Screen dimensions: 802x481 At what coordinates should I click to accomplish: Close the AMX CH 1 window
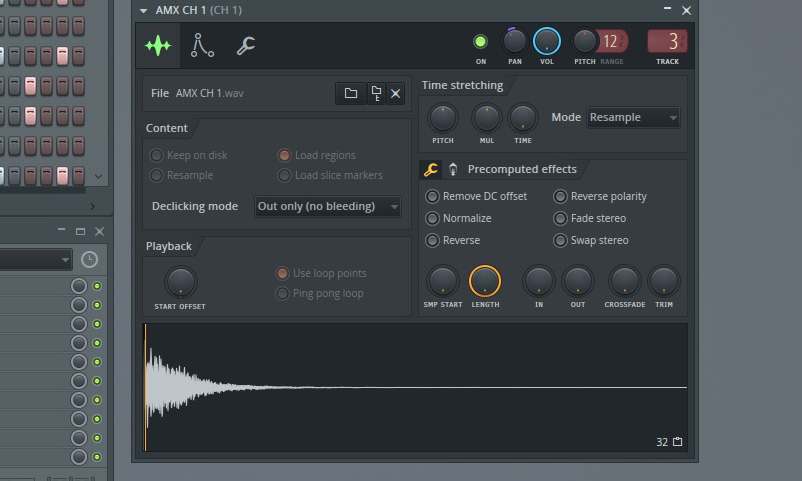click(x=686, y=10)
